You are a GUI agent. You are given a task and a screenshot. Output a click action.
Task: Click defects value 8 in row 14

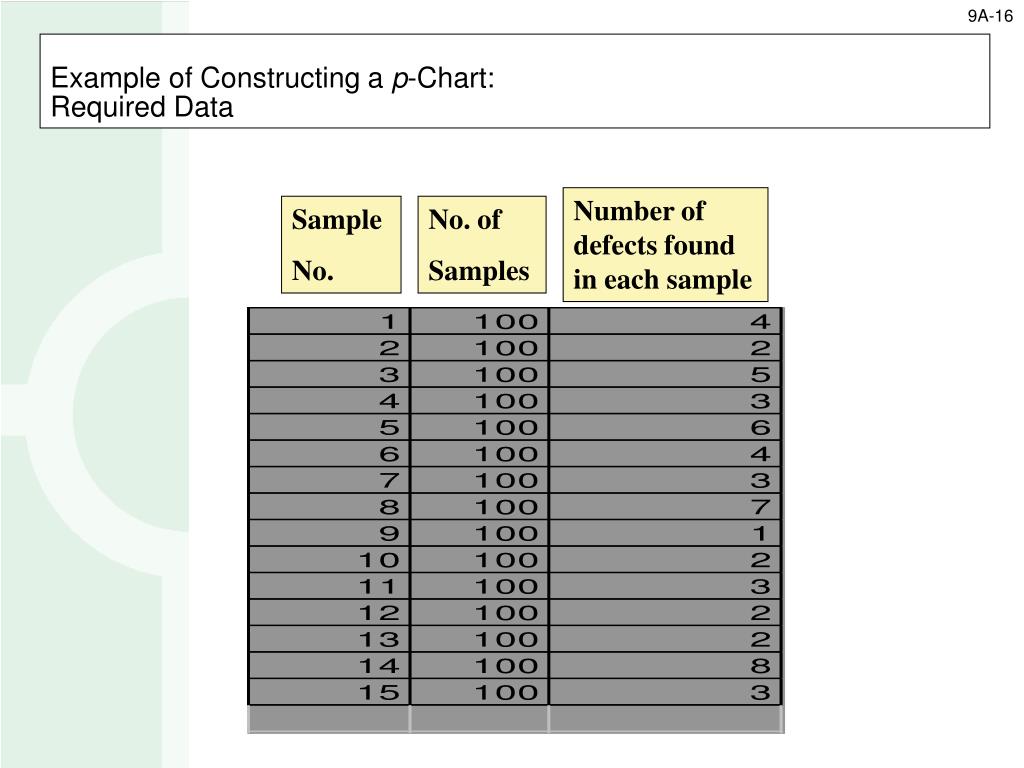pyautogui.click(x=665, y=665)
